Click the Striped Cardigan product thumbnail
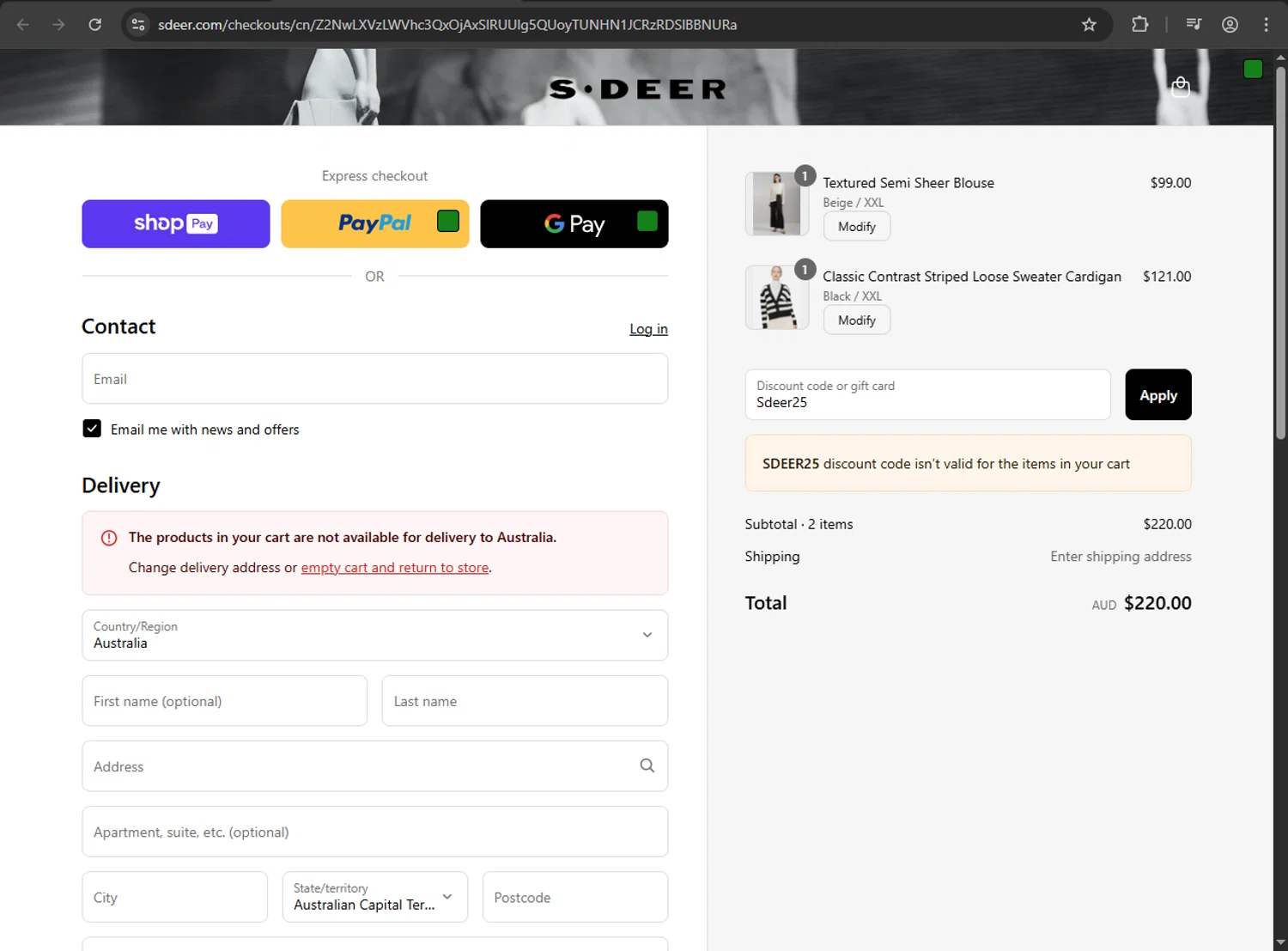Screen dimensions: 1288x951 click(777, 297)
